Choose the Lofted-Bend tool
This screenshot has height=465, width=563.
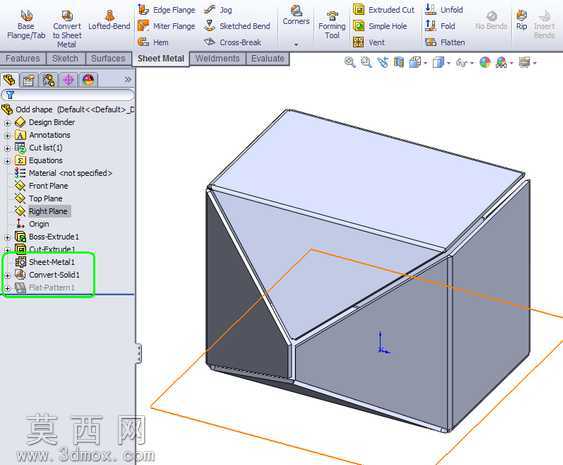(109, 20)
